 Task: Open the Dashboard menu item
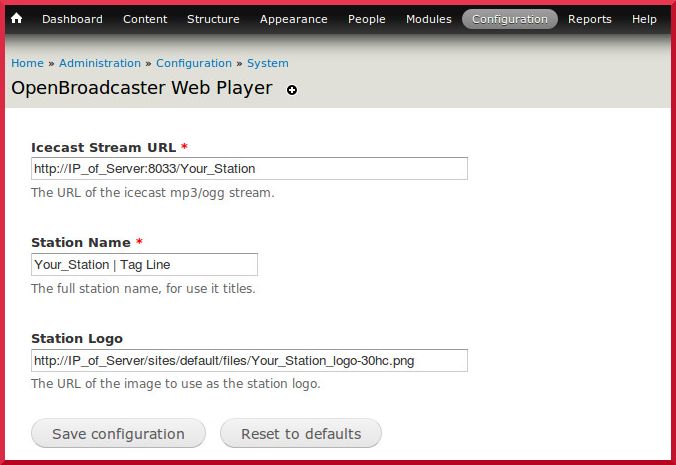[x=72, y=19]
